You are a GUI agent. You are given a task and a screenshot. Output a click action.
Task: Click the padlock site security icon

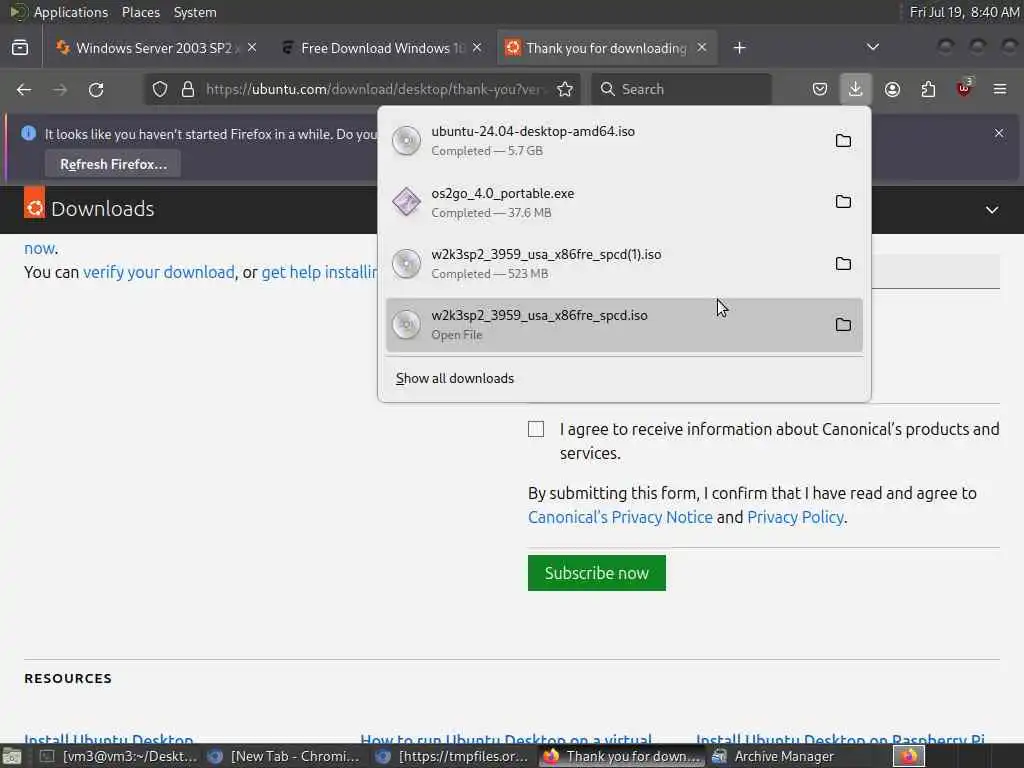click(x=188, y=89)
